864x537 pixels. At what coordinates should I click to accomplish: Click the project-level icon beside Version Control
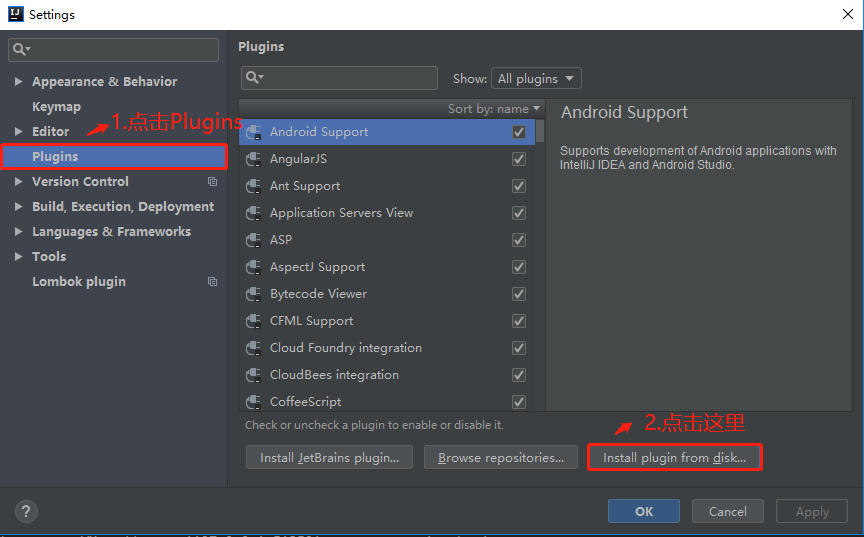212,181
